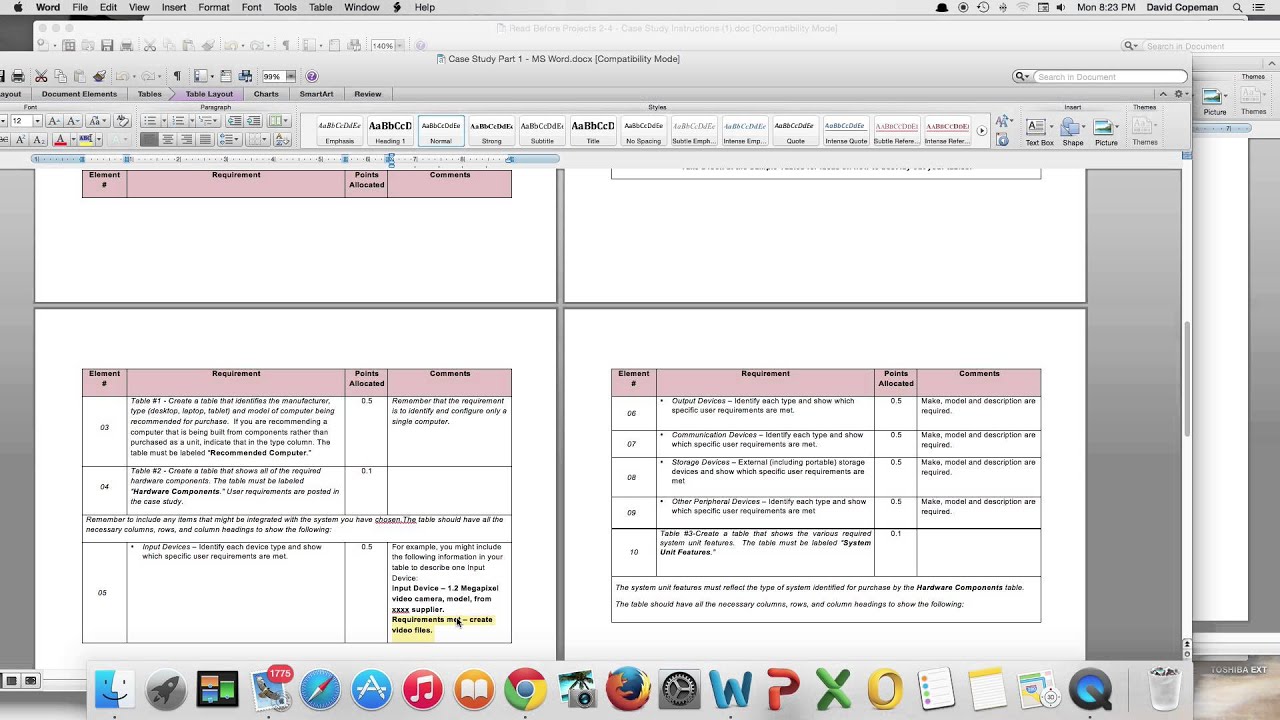Click the Copy icon in the toolbar
This screenshot has height=720, width=1280.
[60, 76]
